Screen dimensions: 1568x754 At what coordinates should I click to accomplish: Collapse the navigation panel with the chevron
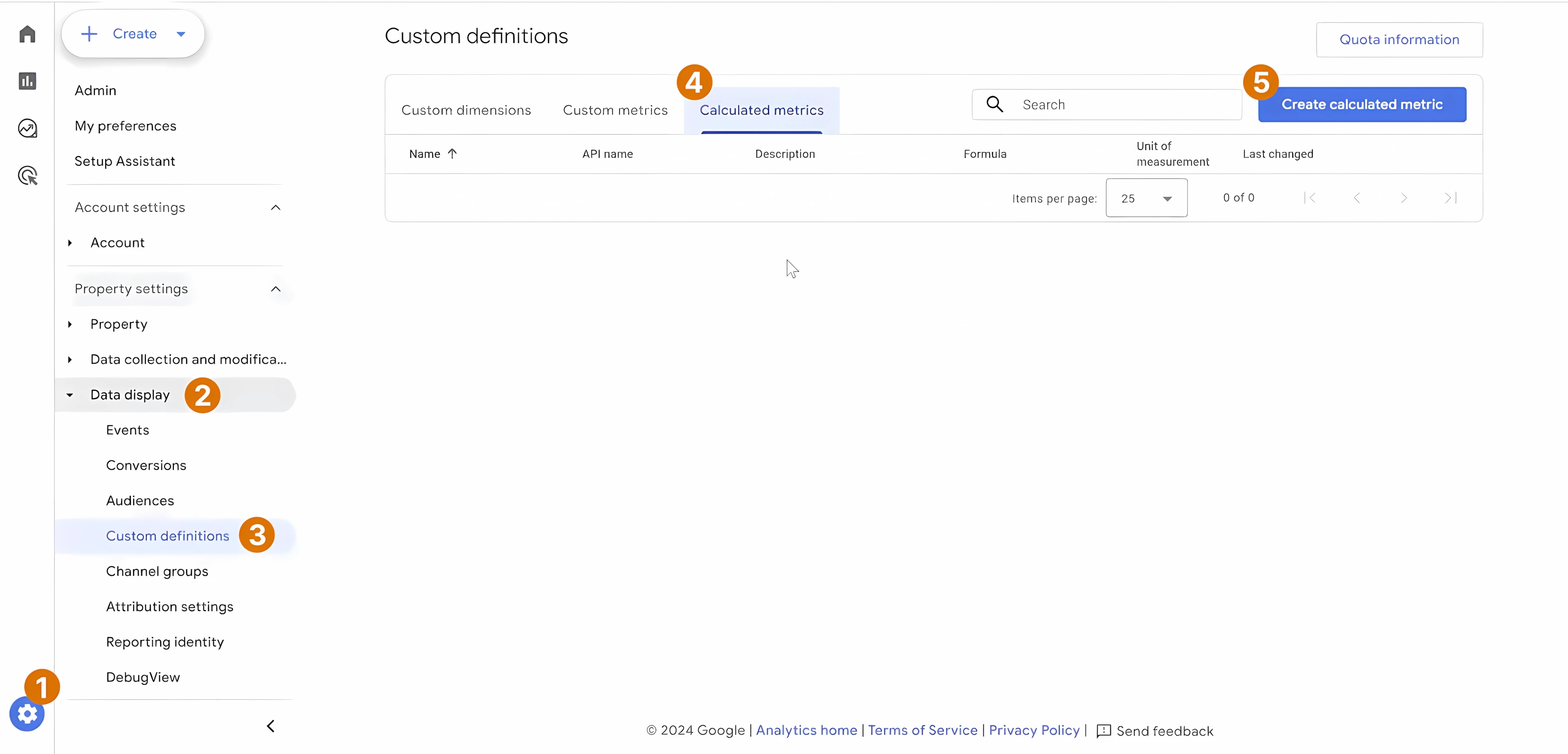pos(270,725)
